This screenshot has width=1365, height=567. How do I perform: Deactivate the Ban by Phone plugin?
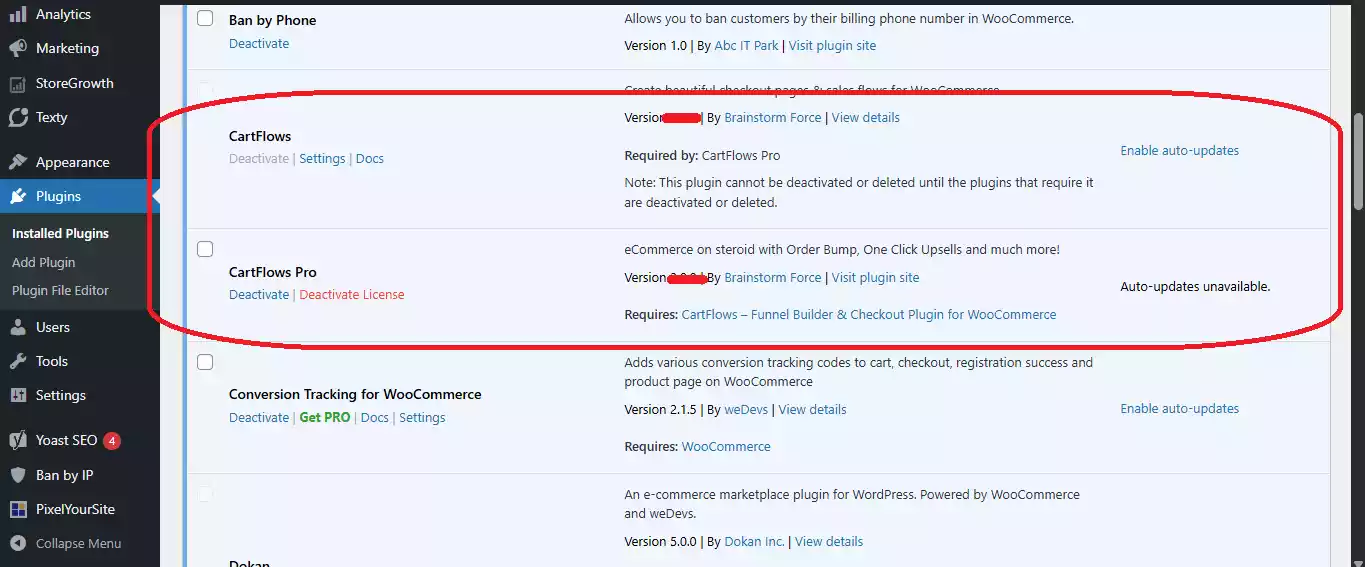[x=259, y=43]
